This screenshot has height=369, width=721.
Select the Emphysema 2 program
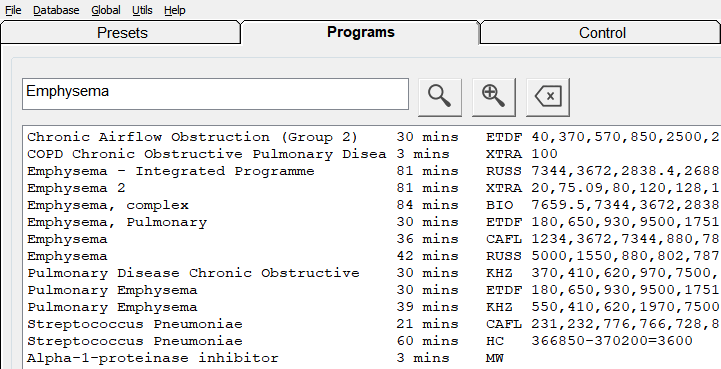coord(373,188)
